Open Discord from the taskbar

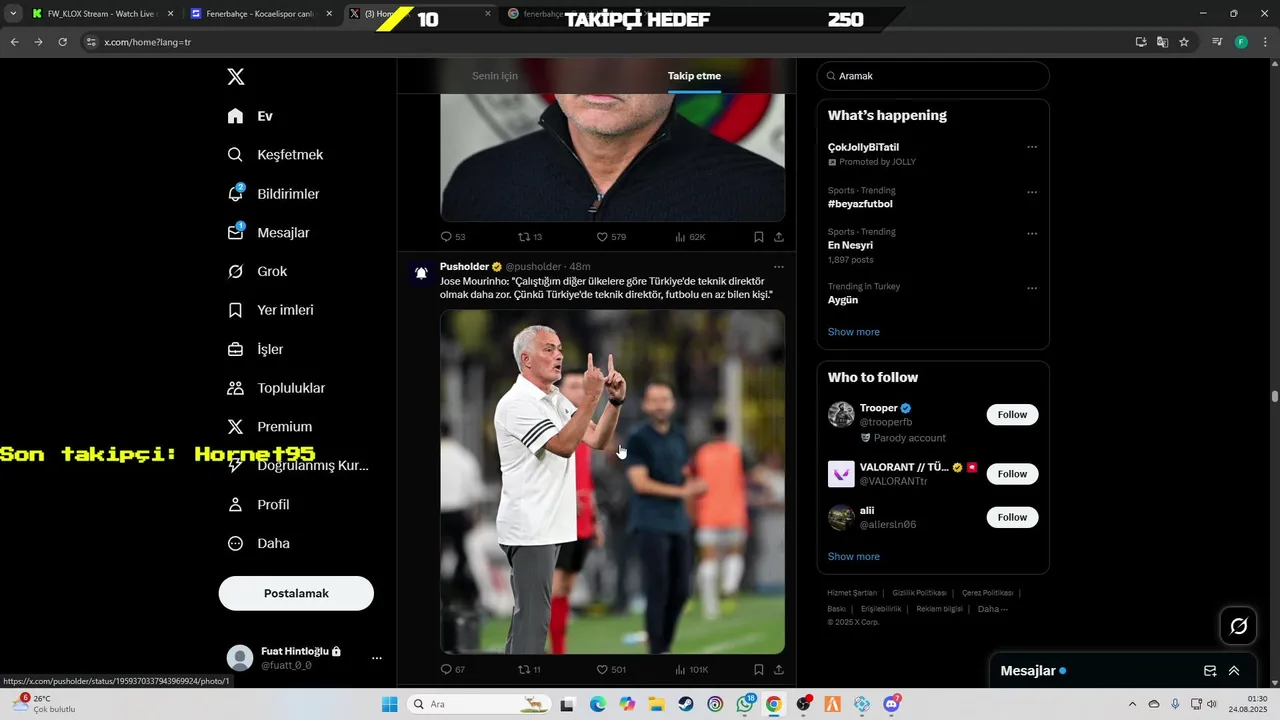[892, 704]
